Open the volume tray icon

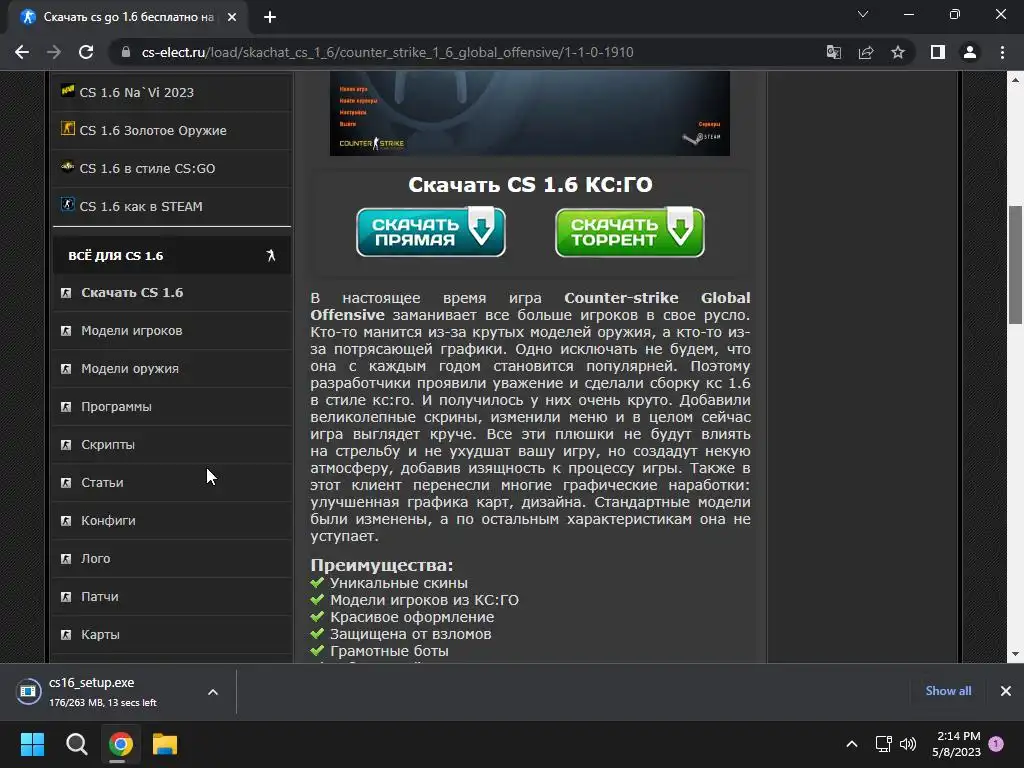point(908,744)
